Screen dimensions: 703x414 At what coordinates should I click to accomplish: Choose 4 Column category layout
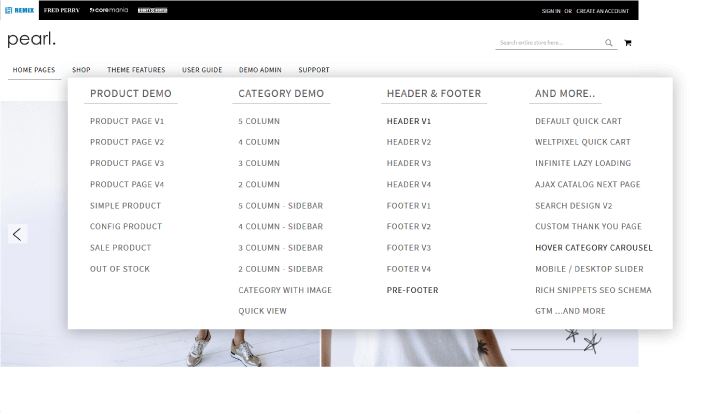point(259,142)
